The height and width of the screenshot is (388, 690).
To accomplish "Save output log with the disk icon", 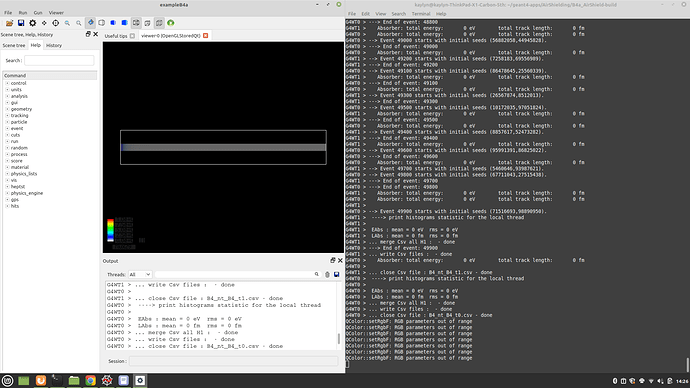I will coord(336,275).
